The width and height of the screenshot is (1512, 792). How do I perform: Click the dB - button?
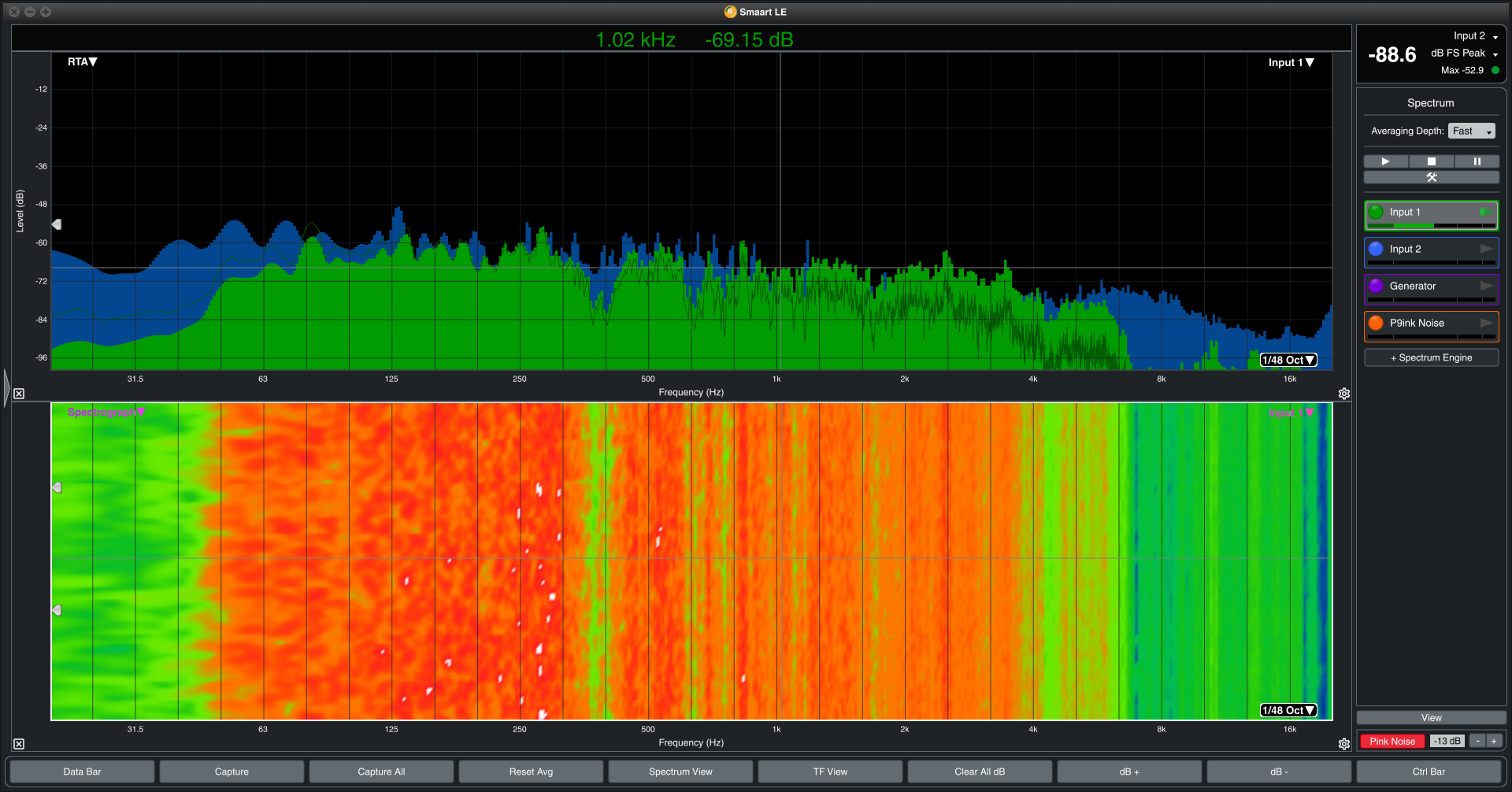pos(1279,772)
